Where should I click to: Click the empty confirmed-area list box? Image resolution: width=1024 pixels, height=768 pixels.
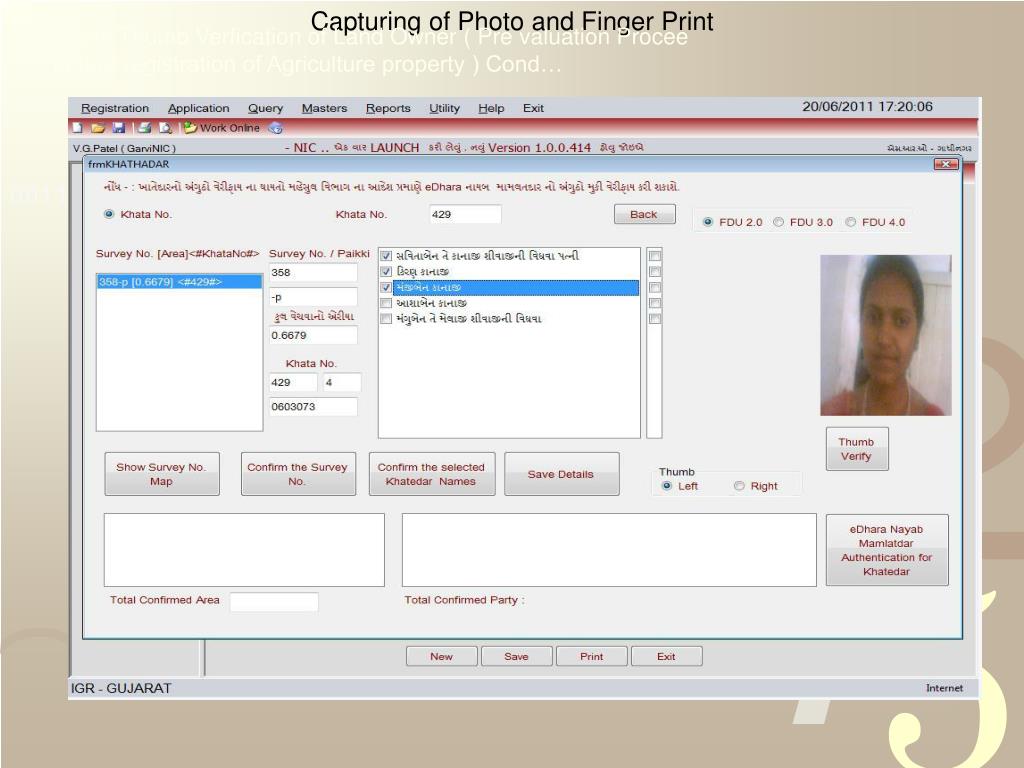tap(244, 550)
